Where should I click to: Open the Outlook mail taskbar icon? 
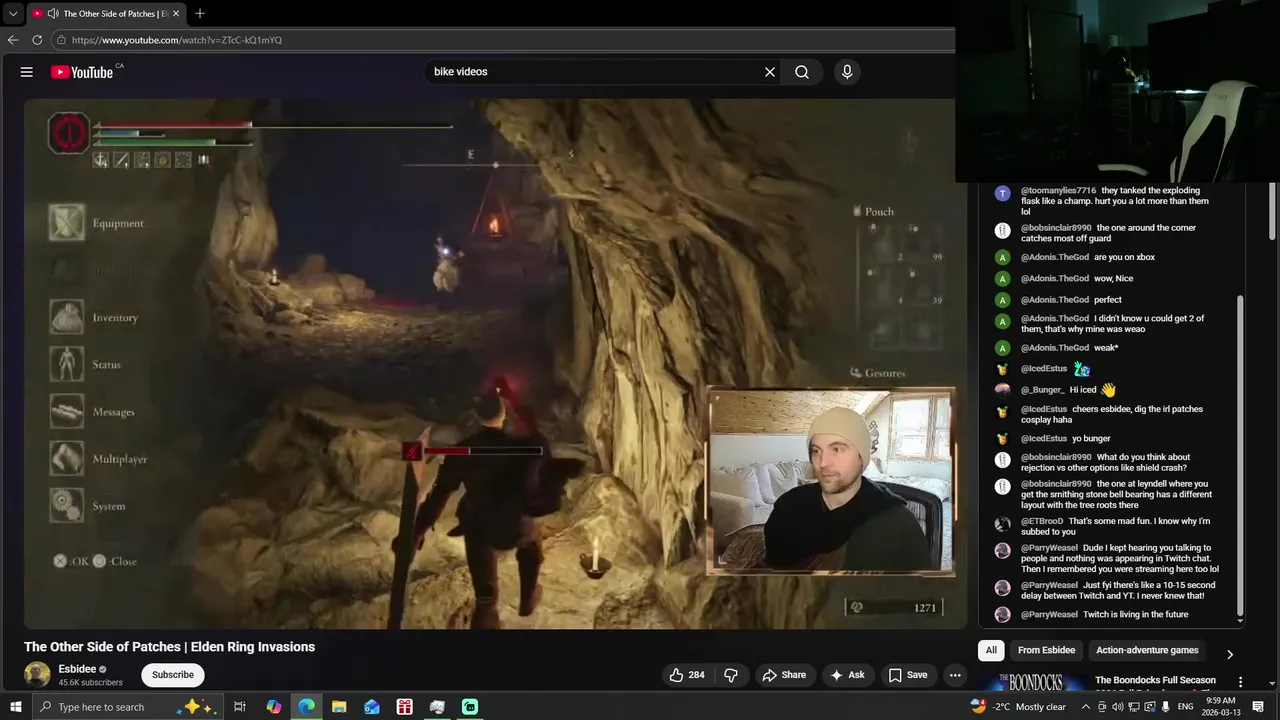point(372,707)
